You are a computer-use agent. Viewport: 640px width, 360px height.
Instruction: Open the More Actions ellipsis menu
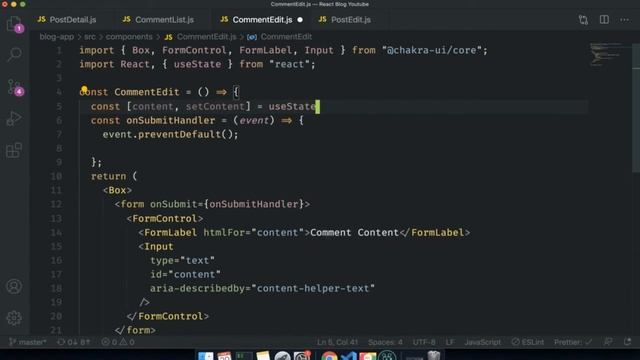(x=624, y=20)
